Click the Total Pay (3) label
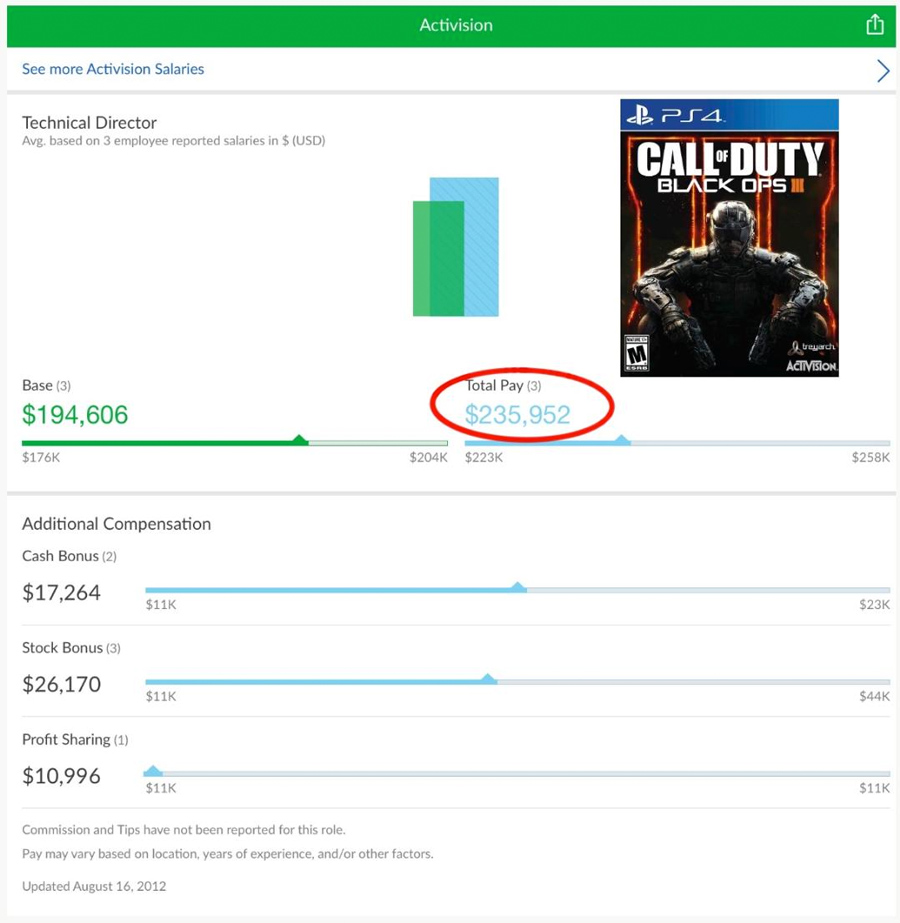 point(503,386)
